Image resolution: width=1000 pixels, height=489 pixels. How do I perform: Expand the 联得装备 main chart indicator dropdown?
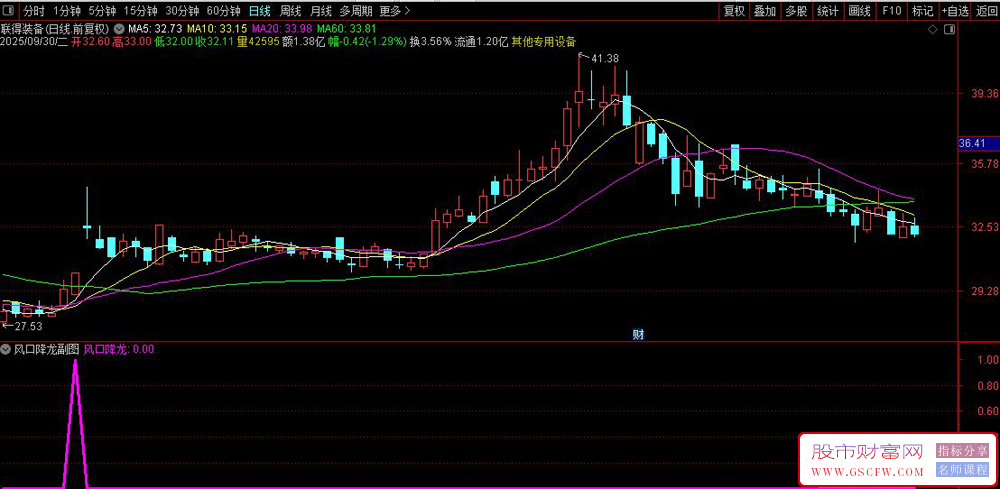[x=119, y=29]
